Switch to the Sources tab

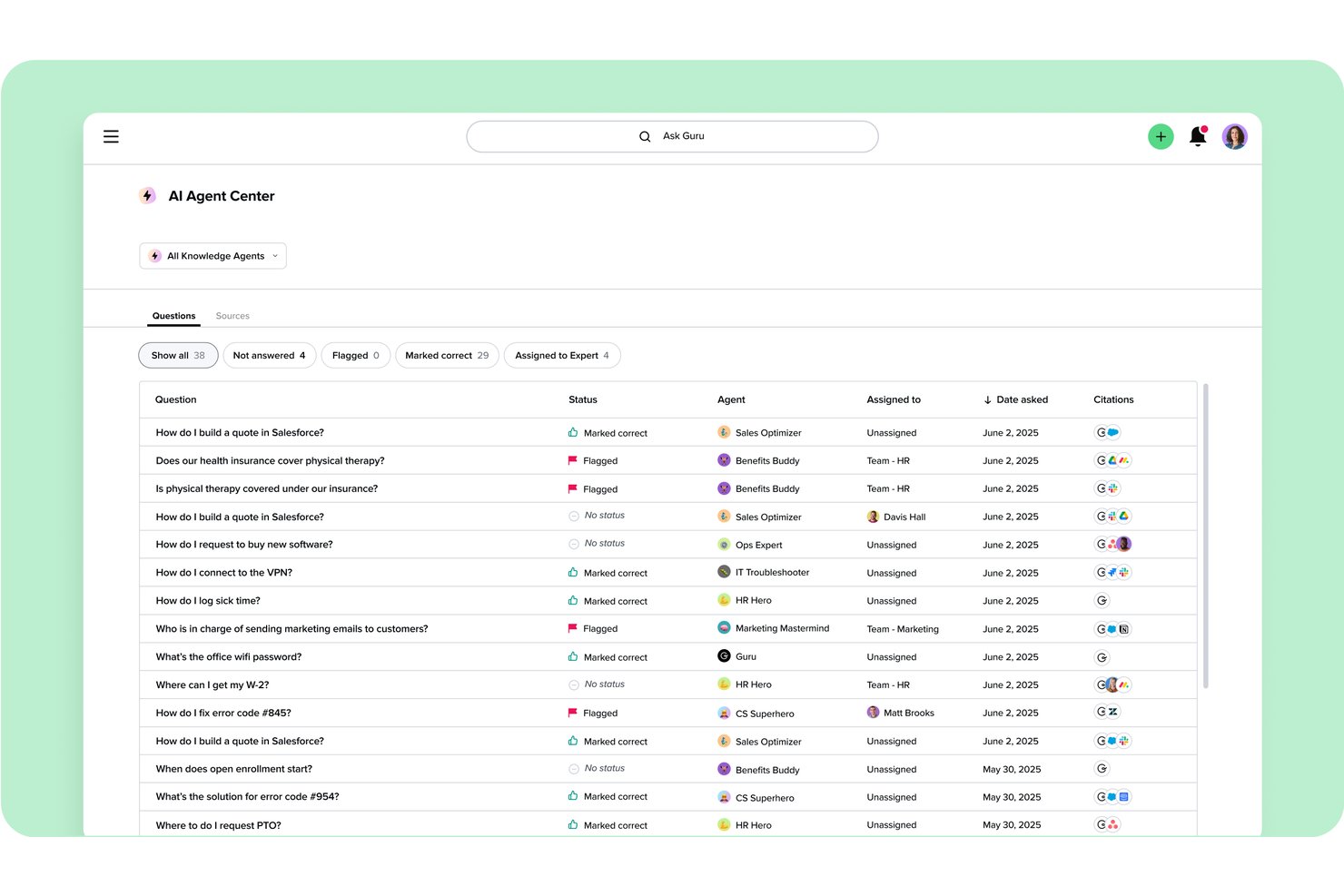point(232,316)
